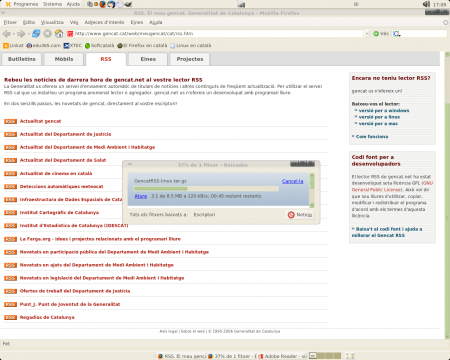450x360 pixels.
Task: Download the versió per a mac reader
Action: click(x=378, y=124)
